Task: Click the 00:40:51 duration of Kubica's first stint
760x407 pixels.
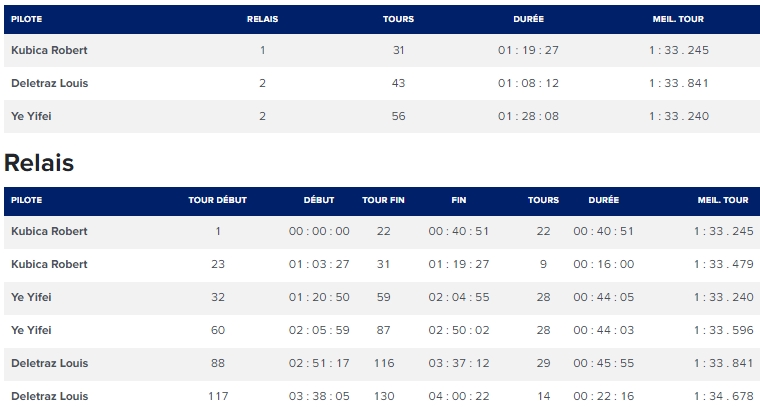Action: [x=603, y=232]
